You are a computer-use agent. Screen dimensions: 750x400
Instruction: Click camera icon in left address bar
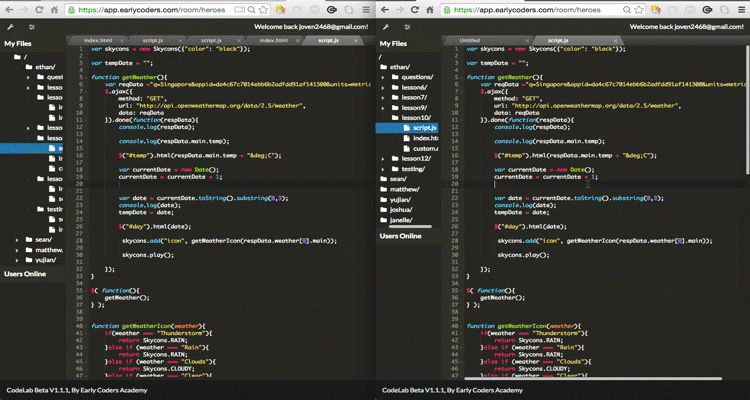coord(240,9)
